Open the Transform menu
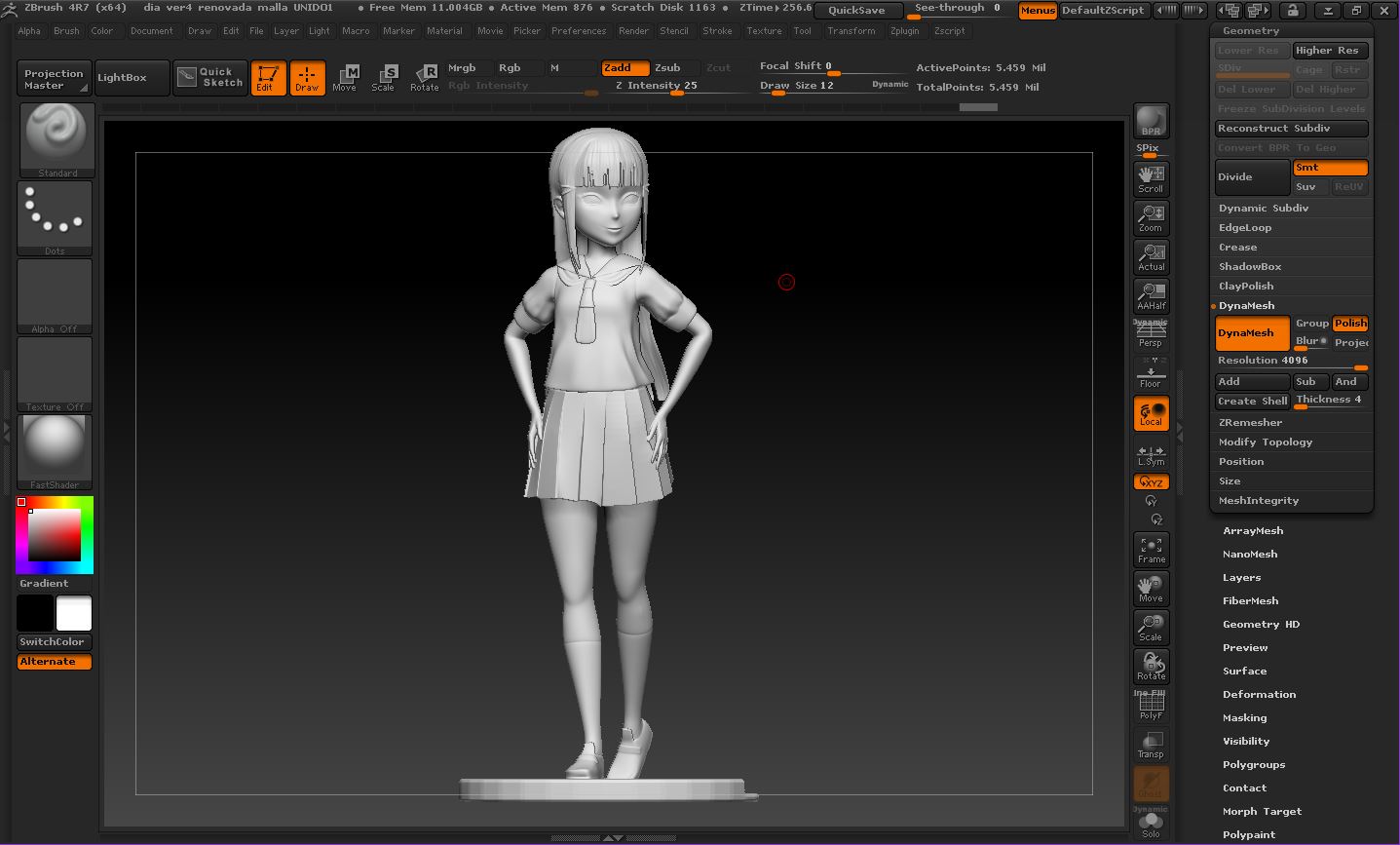The width and height of the screenshot is (1400, 845). (x=851, y=31)
